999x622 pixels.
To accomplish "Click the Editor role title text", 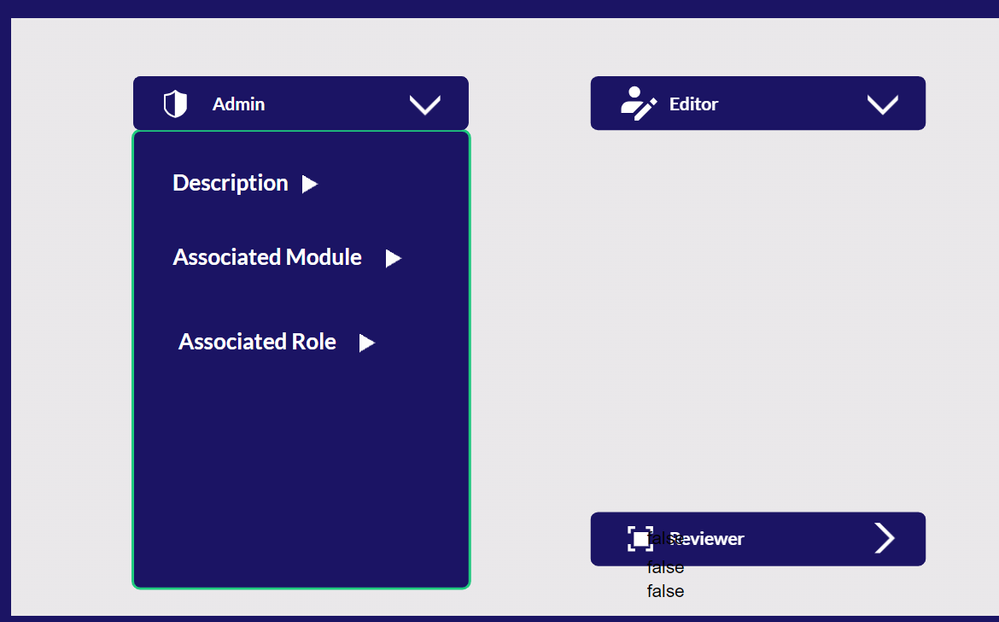I will click(x=694, y=104).
